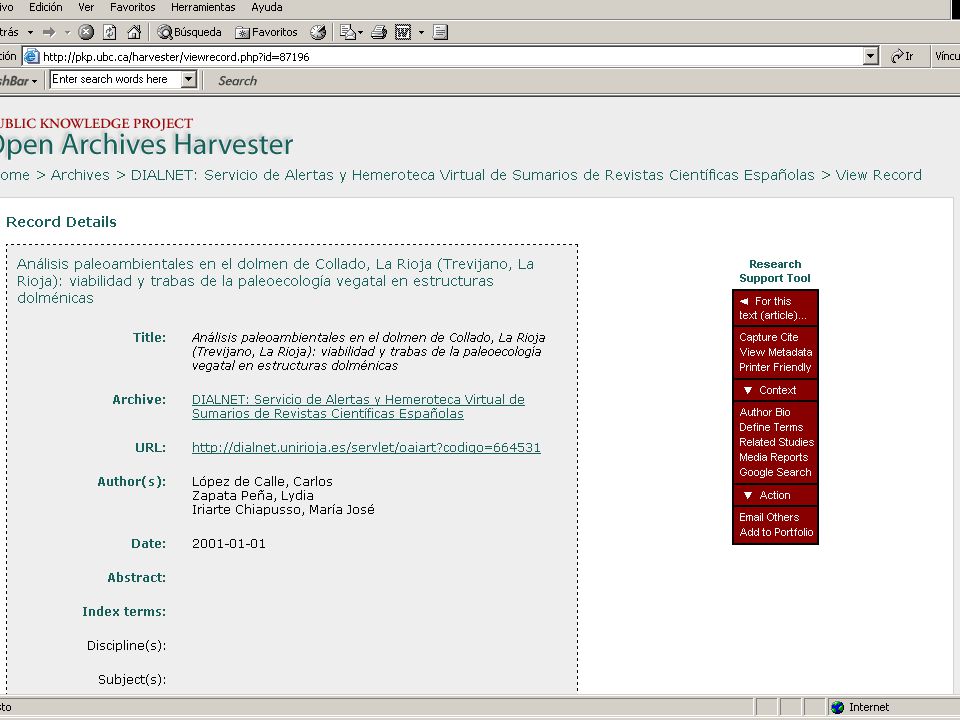Image resolution: width=960 pixels, height=720 pixels.
Task: Click View Metadata link
Action: 776,352
